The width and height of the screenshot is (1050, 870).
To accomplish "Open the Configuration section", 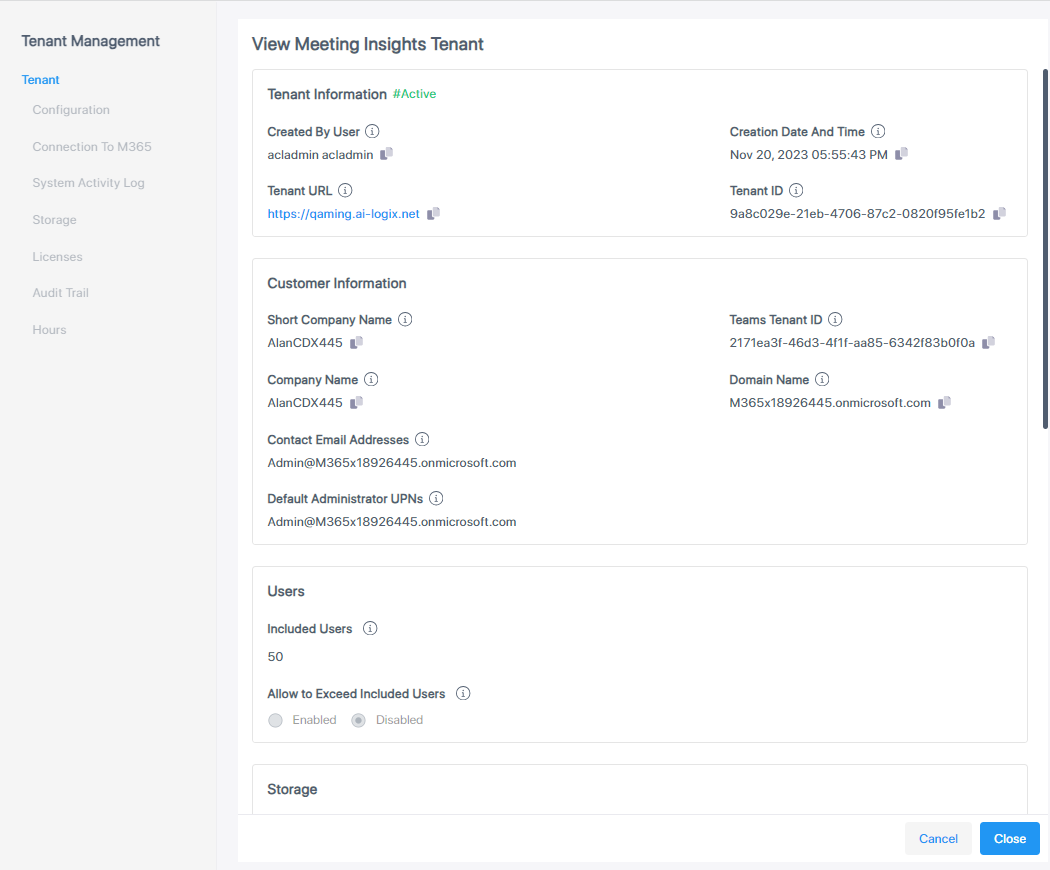I will (x=71, y=110).
